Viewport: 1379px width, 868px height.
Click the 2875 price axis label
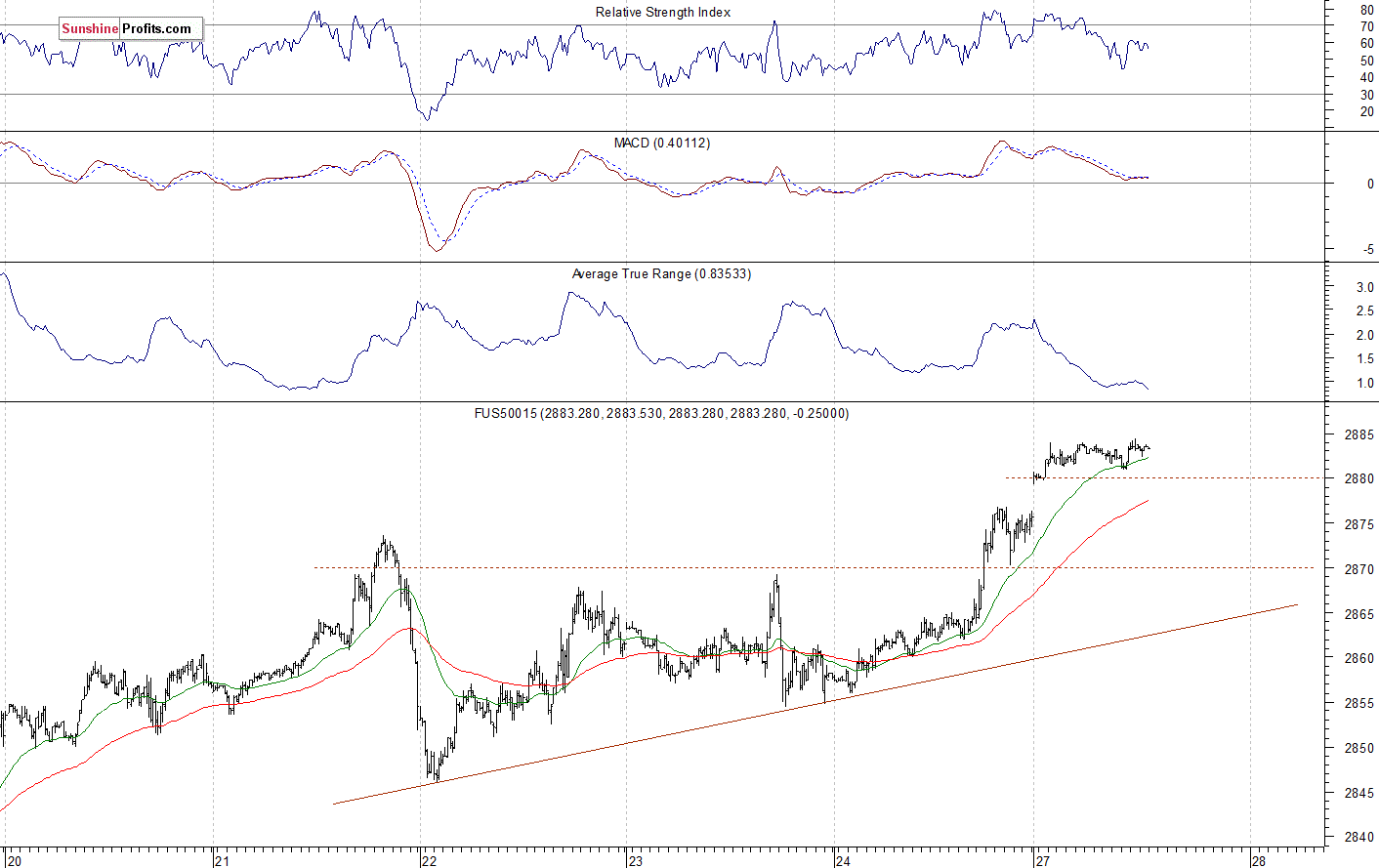(1358, 524)
